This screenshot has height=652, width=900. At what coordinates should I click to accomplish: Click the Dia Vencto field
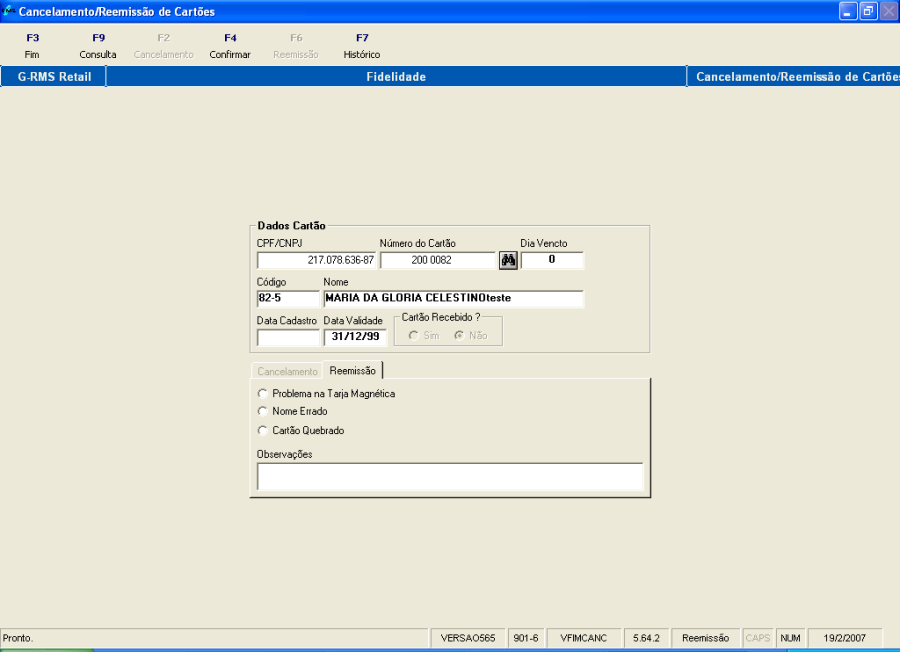pos(552,260)
